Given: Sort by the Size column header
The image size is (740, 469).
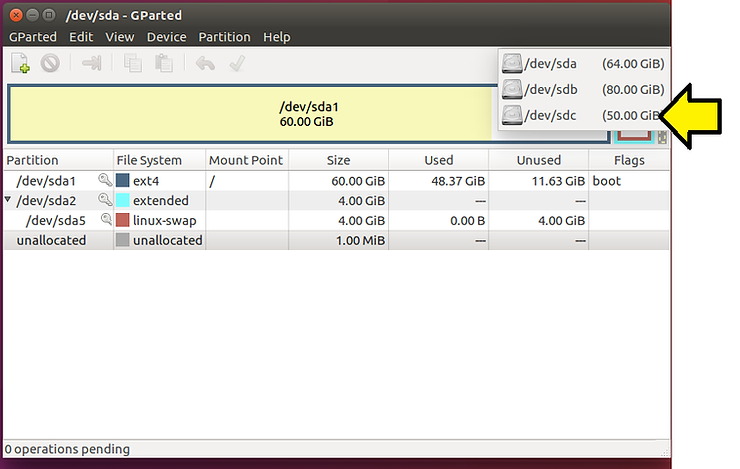Looking at the screenshot, I should [x=338, y=160].
